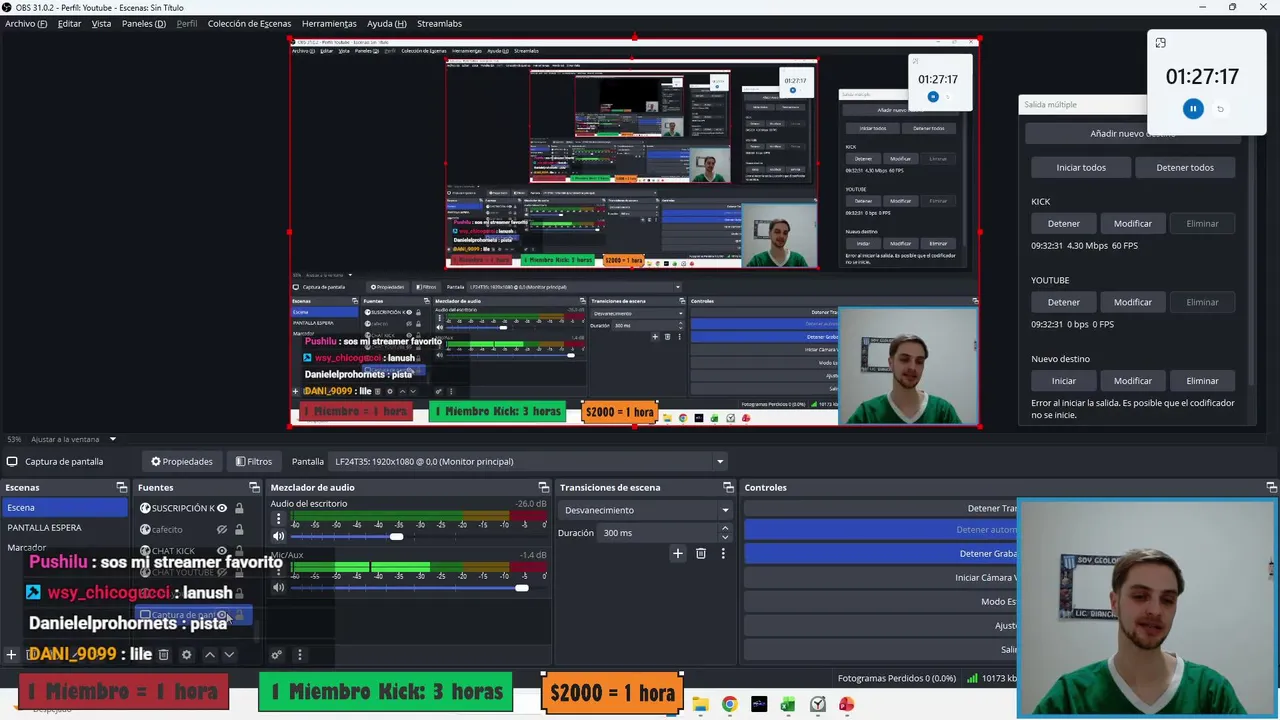Viewport: 1280px width, 720px height.
Task: Pause the 01:27:17 timer
Action: point(1193,109)
